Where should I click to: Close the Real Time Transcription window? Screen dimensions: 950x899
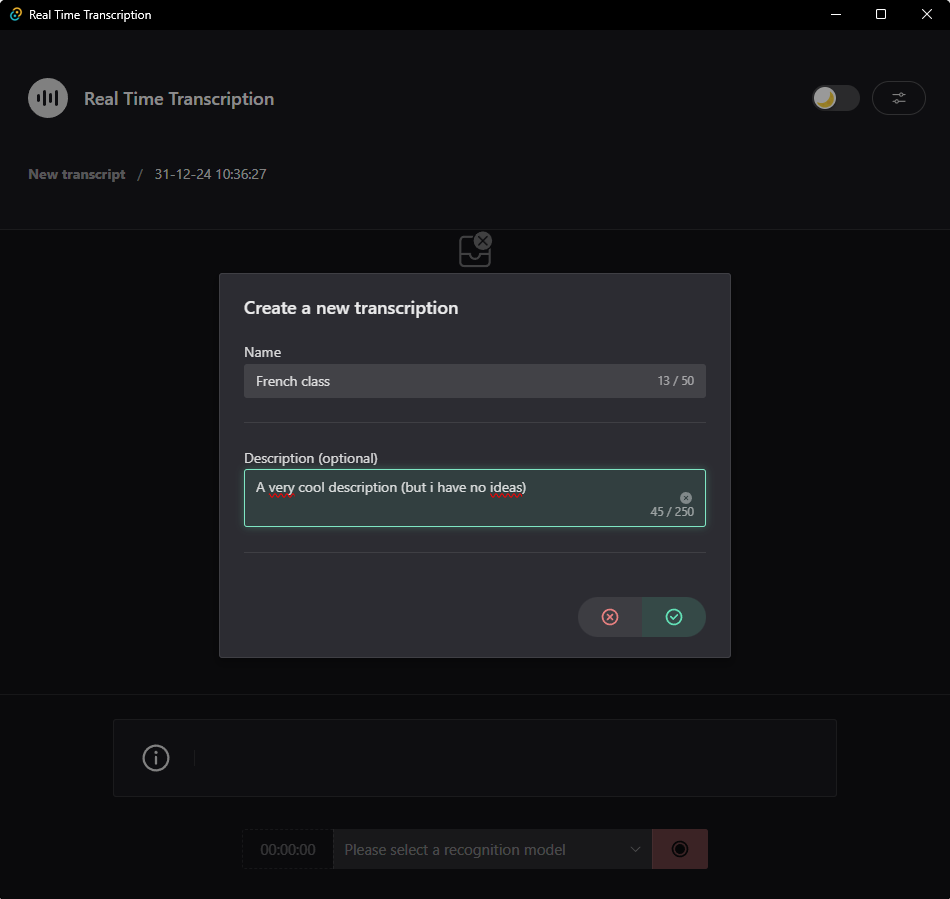926,15
